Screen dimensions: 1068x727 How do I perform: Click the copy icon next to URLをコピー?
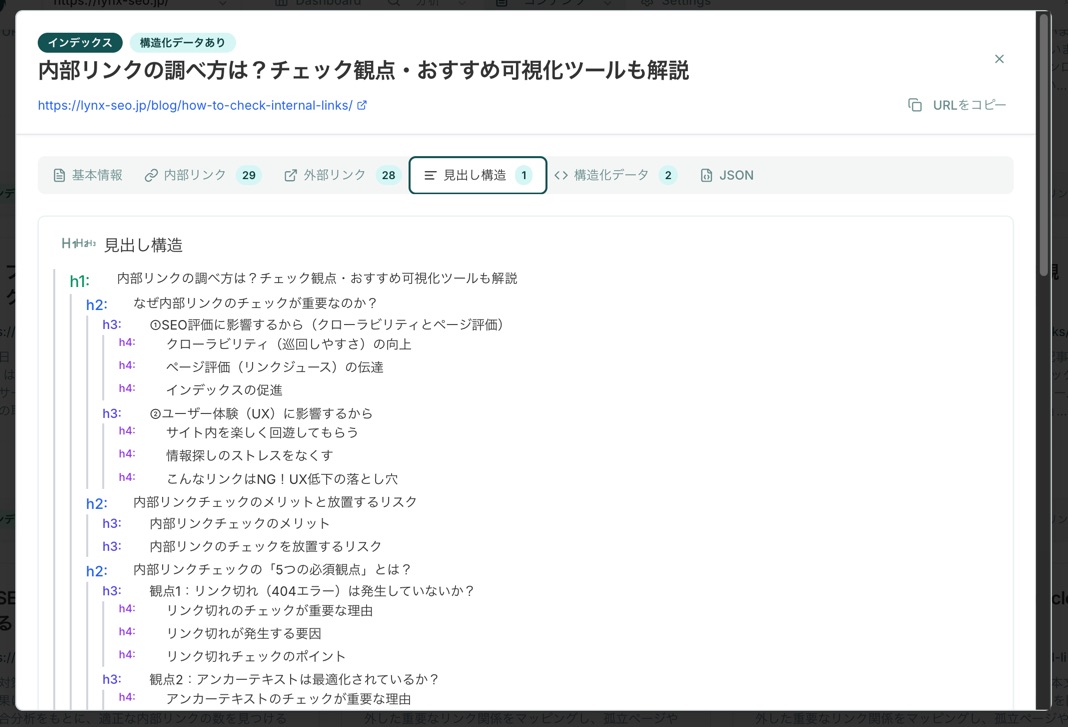[914, 105]
